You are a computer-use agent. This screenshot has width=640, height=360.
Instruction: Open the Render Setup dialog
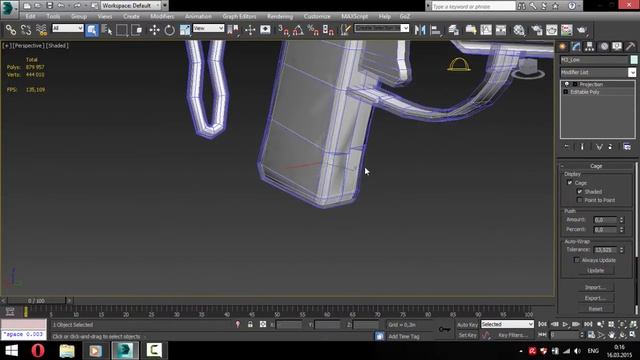(x=536, y=30)
